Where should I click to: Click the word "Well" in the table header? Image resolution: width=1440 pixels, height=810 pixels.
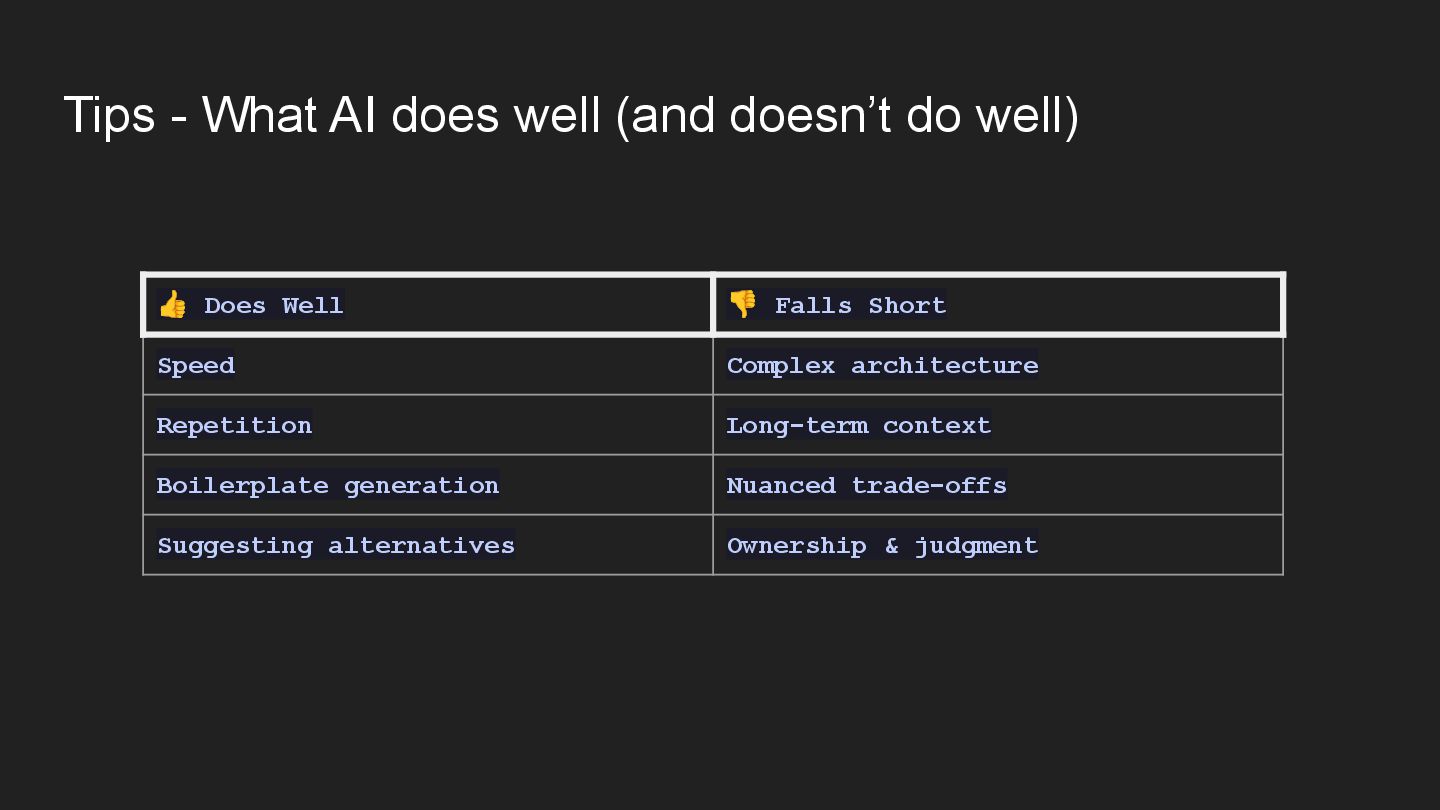point(312,305)
